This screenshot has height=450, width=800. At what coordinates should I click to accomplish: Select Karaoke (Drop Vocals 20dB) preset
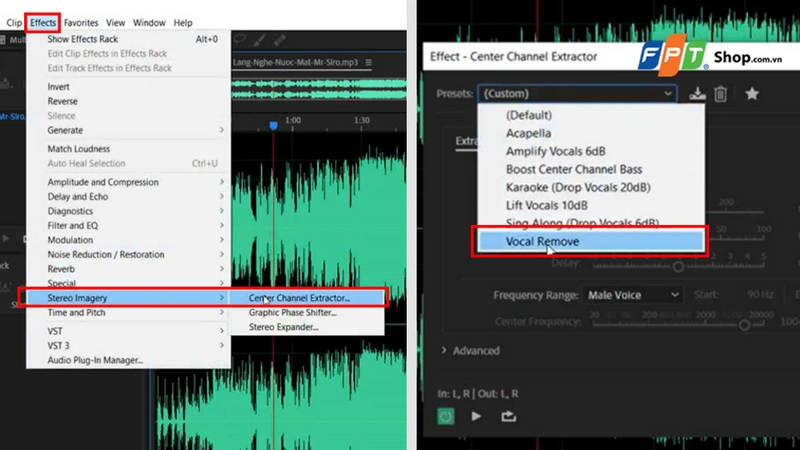tap(591, 187)
